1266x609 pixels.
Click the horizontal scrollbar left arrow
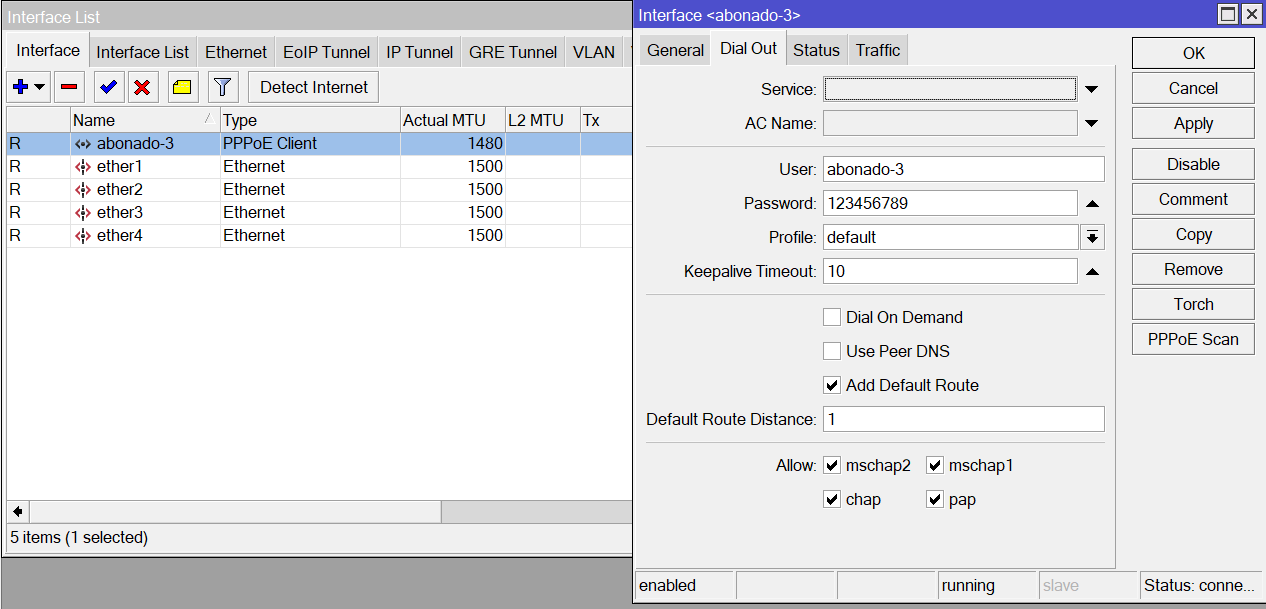coord(17,511)
